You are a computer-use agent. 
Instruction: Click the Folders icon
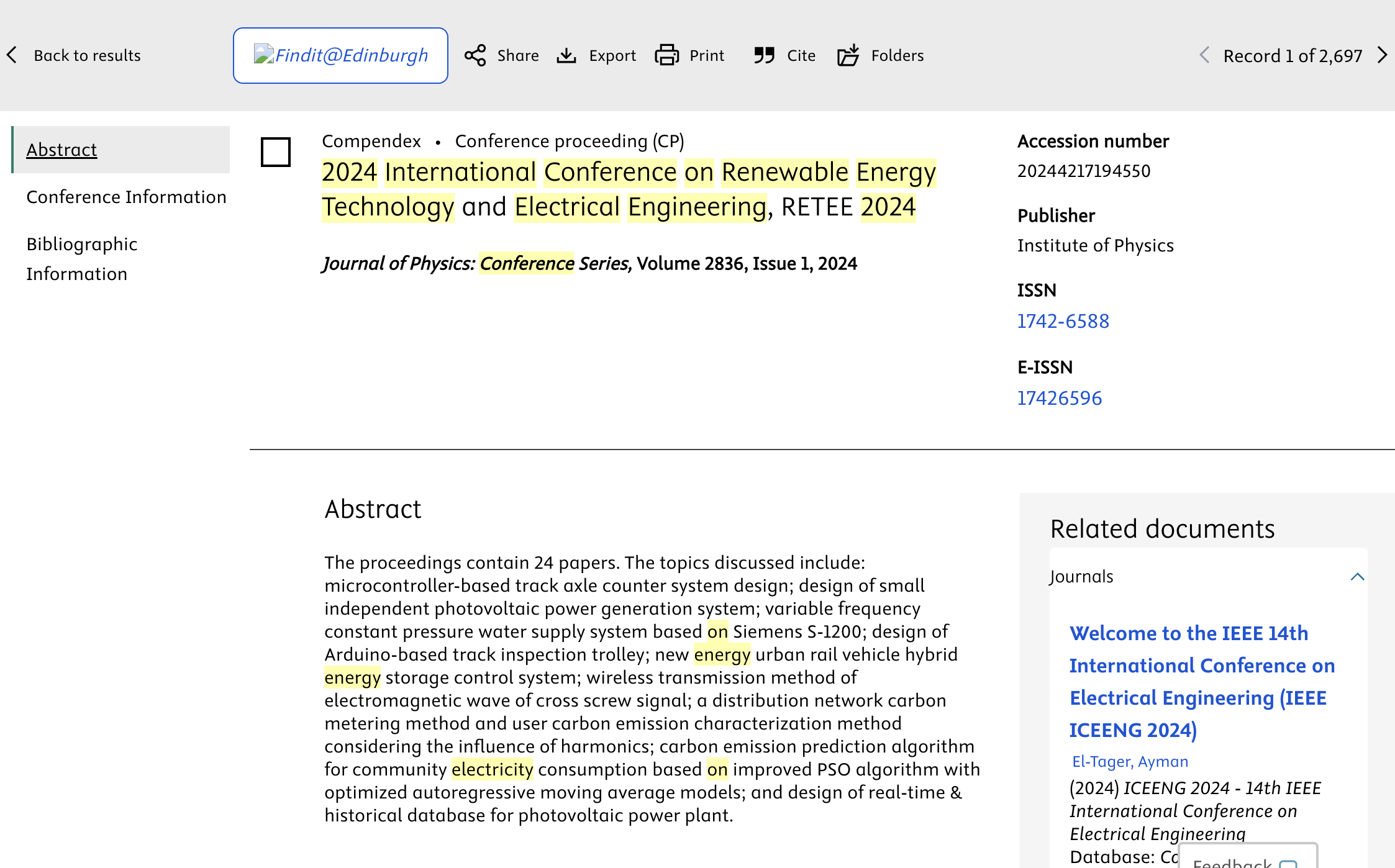coord(848,56)
